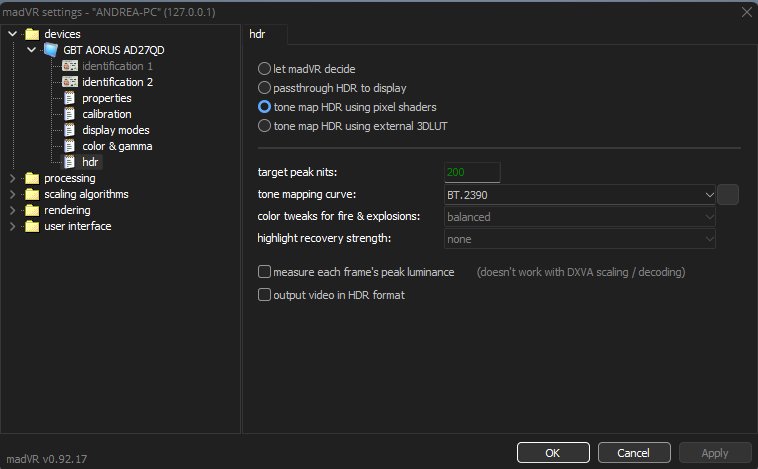Select identification 2 in tree
Viewport: 758px width, 469px height.
coord(117,82)
